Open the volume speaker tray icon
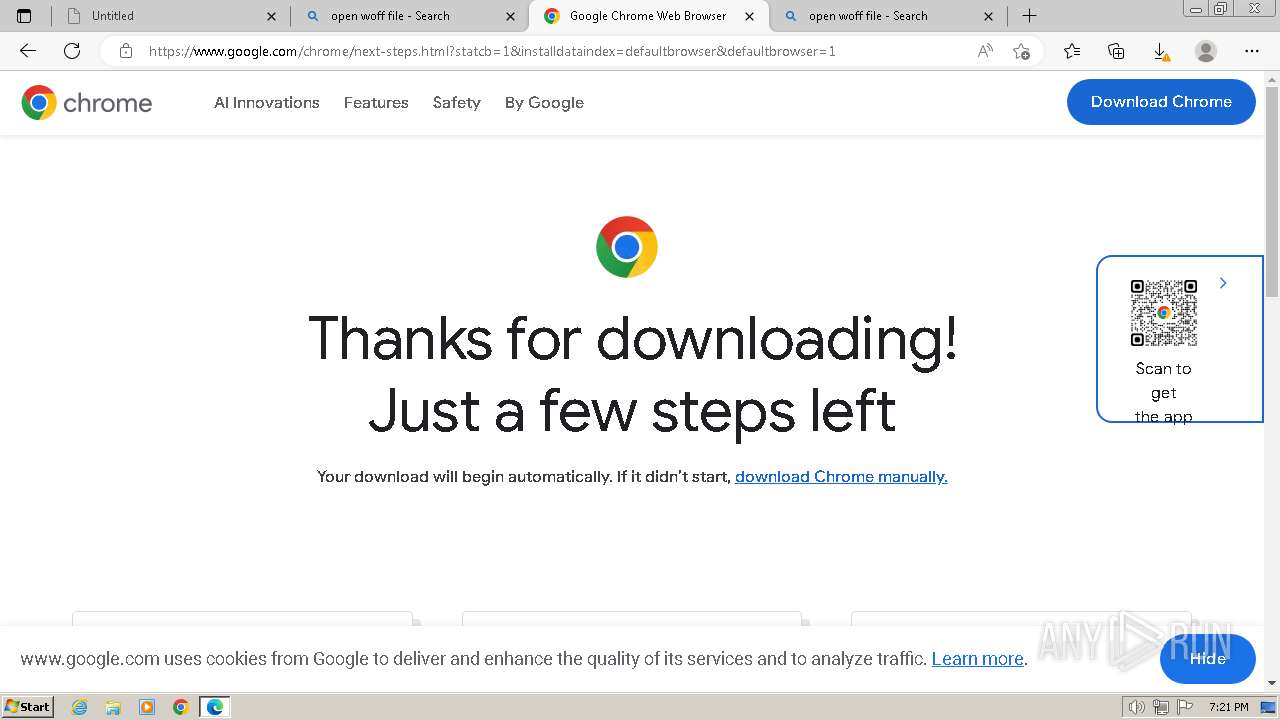 coord(1137,707)
